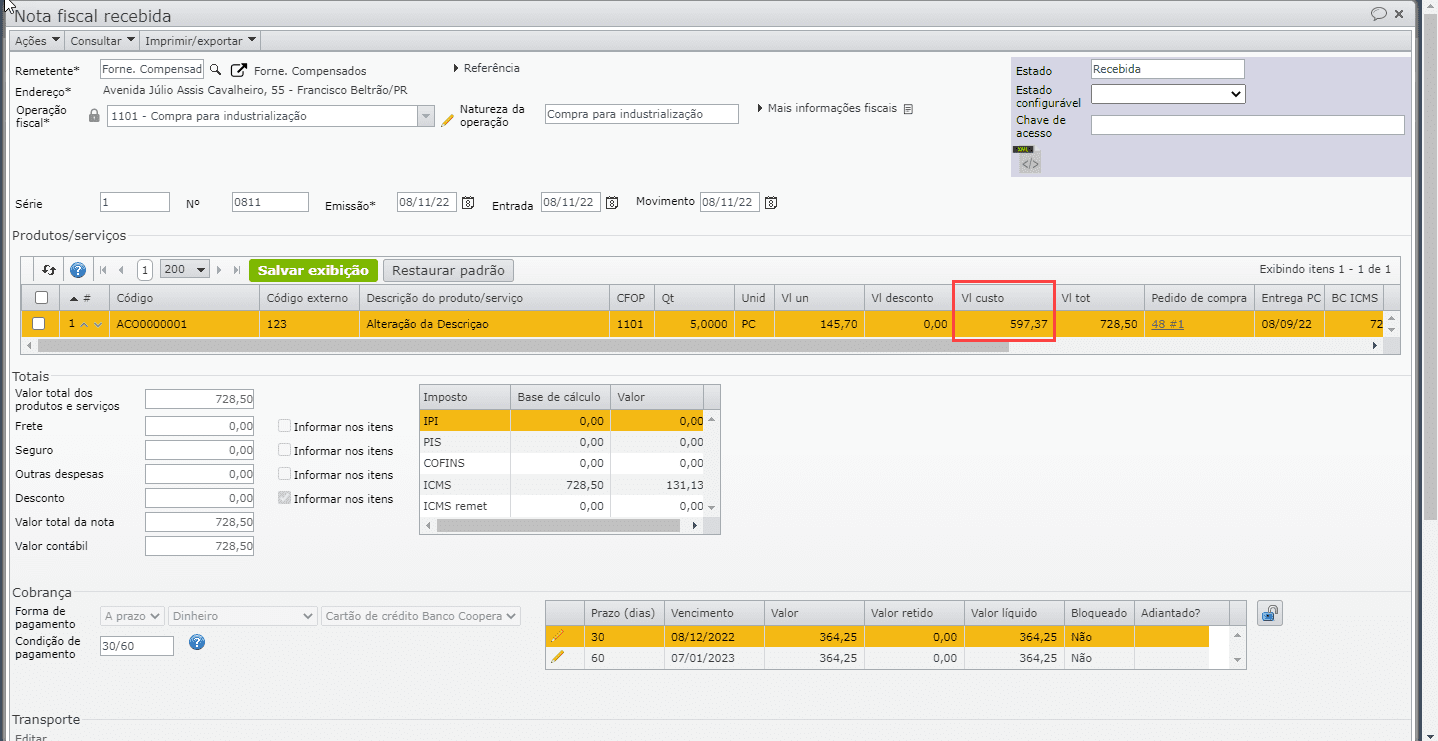1438x741 pixels.
Task: Open the Estado configurável dropdown
Action: click(1167, 94)
